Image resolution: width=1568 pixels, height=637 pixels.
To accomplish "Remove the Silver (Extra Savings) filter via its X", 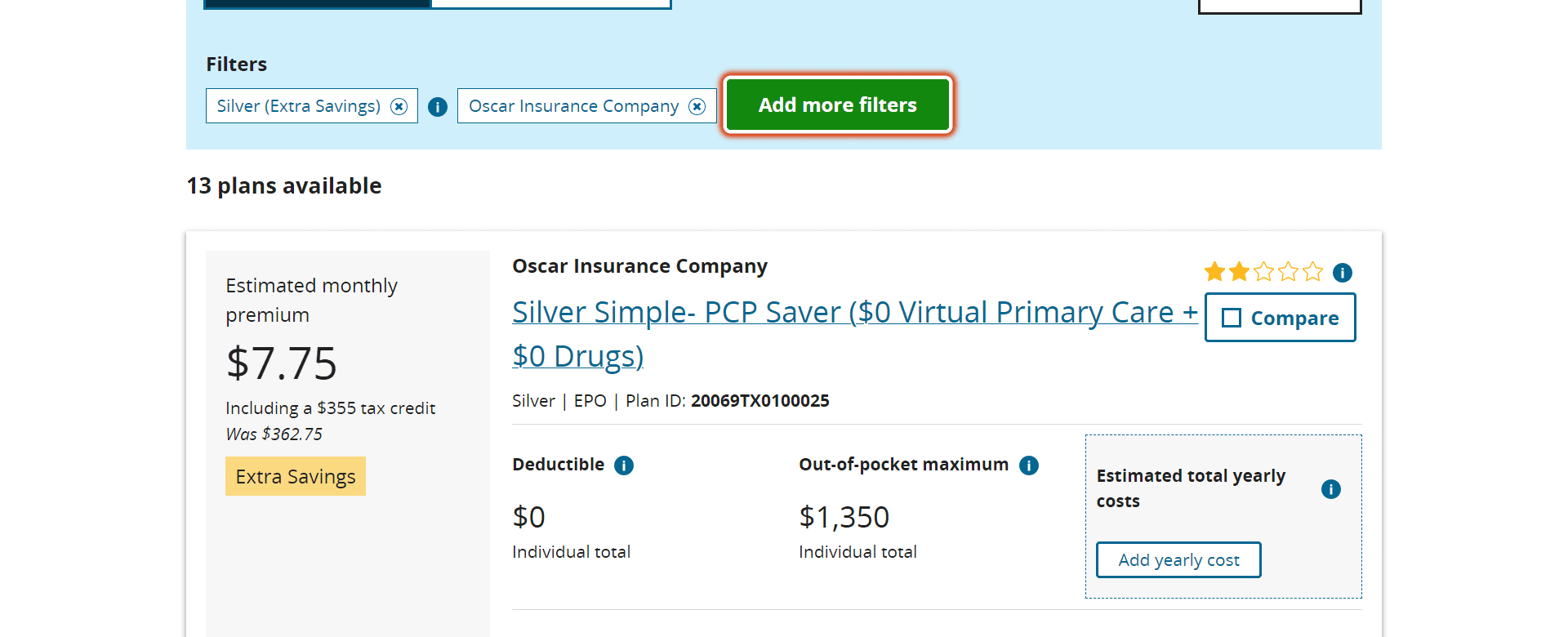I will point(399,107).
